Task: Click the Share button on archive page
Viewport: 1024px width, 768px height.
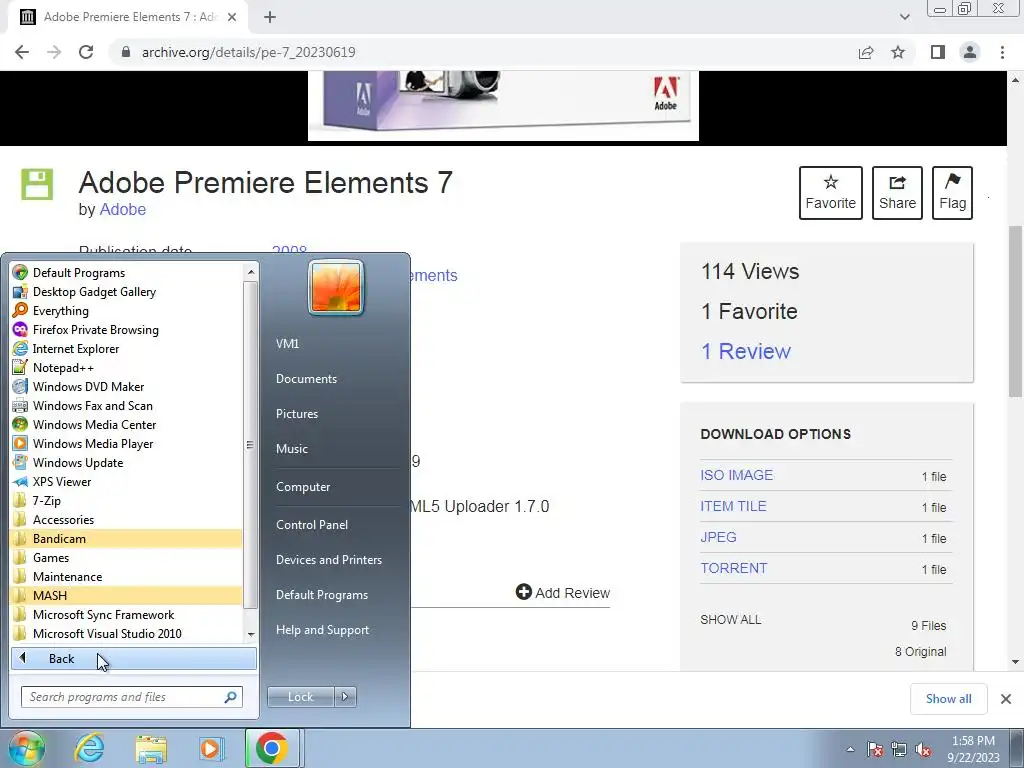Action: click(x=897, y=193)
